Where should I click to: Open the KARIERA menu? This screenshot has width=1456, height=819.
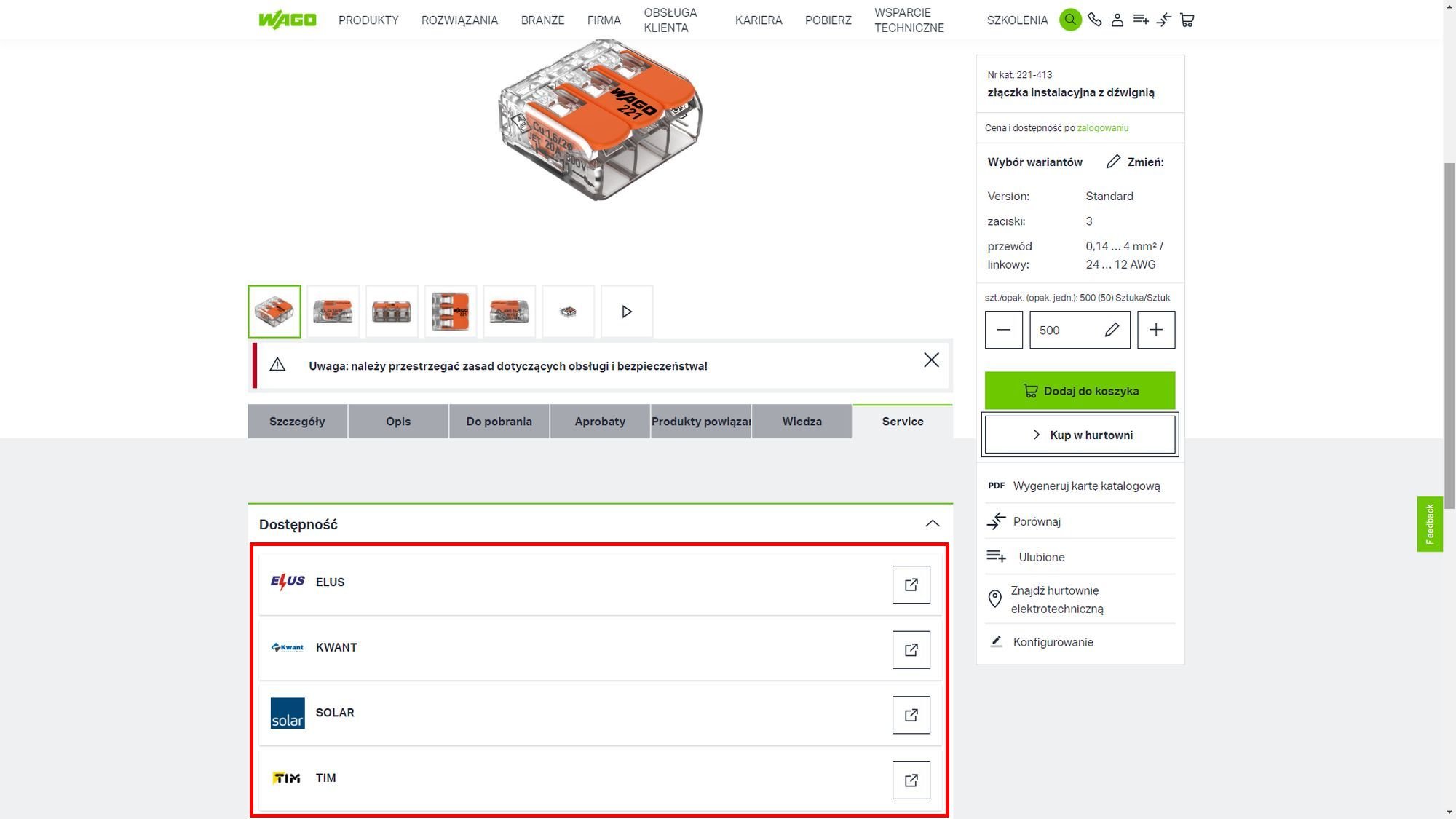(x=759, y=20)
